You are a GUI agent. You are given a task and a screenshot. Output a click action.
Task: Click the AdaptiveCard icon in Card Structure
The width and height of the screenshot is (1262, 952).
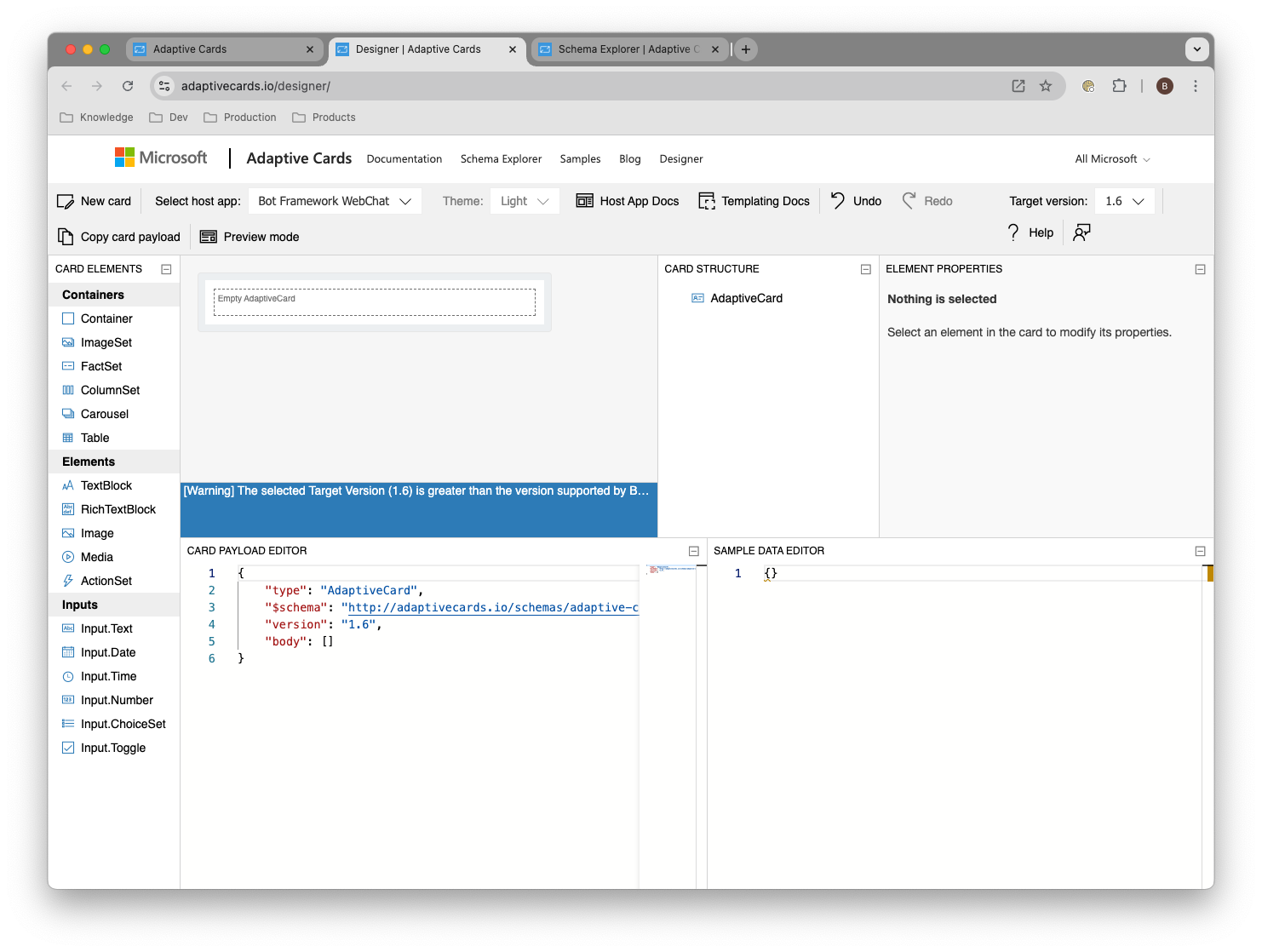[x=698, y=298]
